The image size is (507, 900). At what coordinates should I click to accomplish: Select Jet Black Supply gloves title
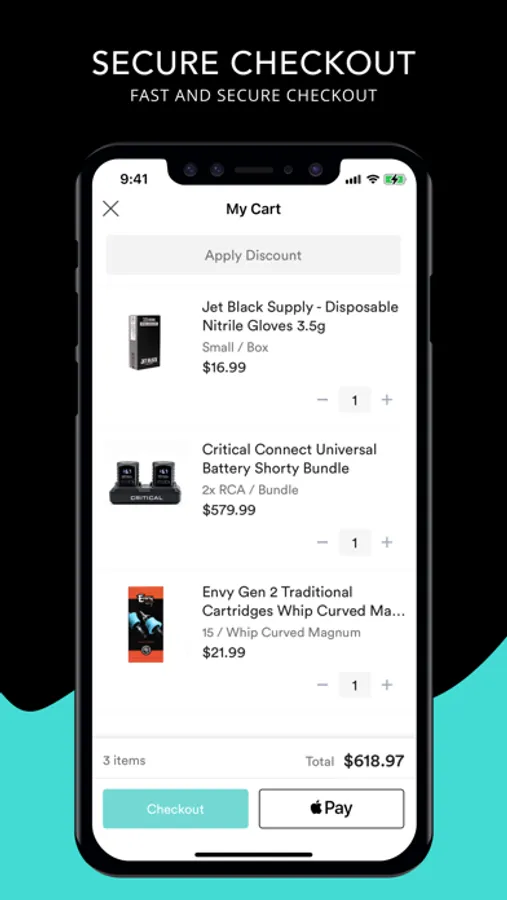click(300, 316)
